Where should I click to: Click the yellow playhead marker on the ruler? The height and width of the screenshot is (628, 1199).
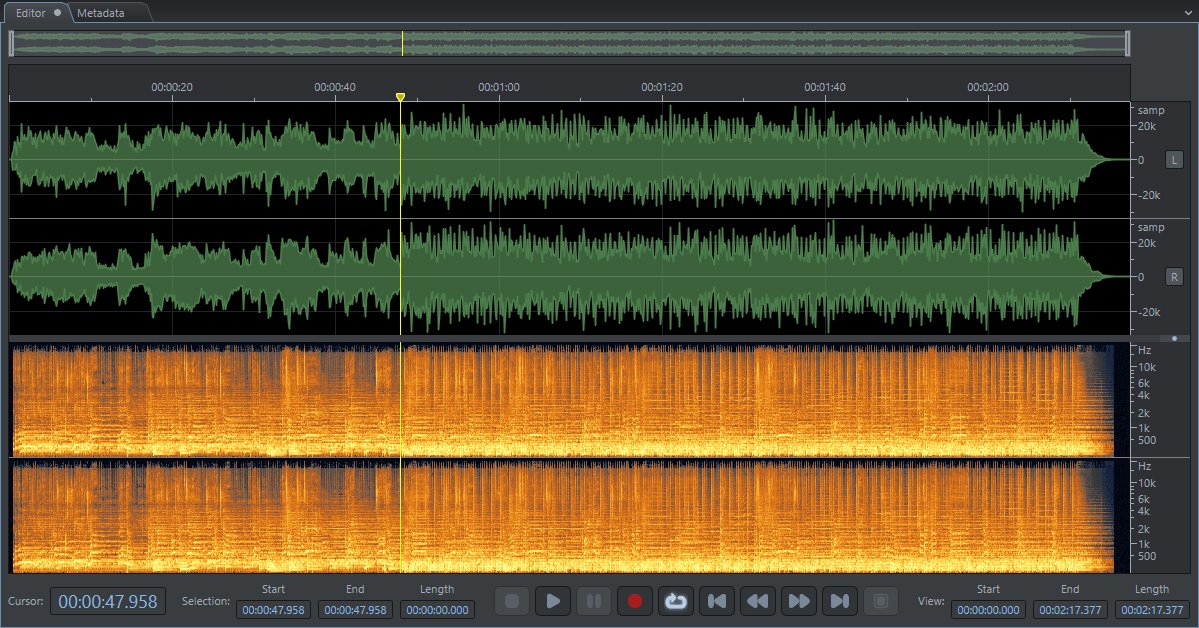click(401, 97)
